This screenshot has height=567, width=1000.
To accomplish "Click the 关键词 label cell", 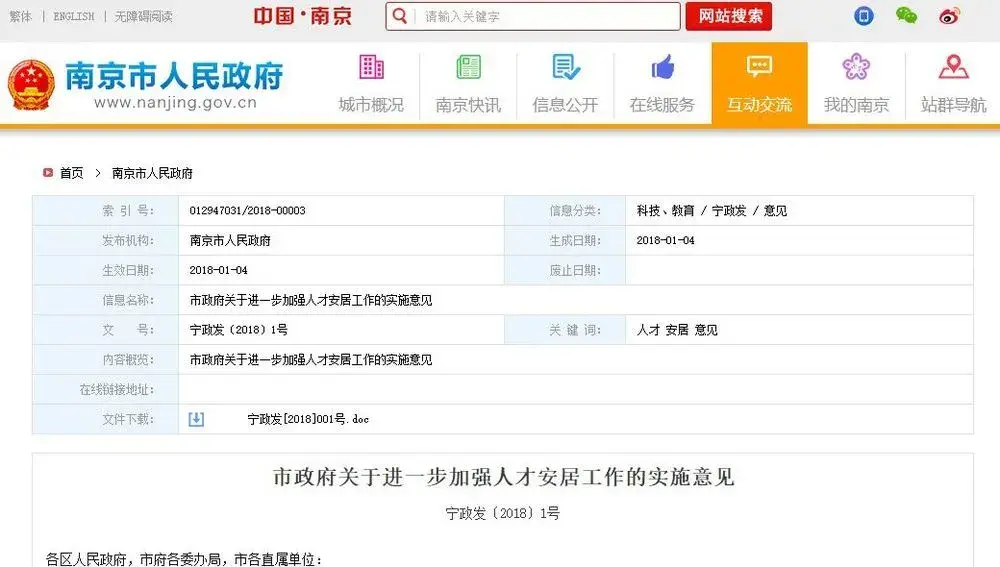I will (565, 330).
